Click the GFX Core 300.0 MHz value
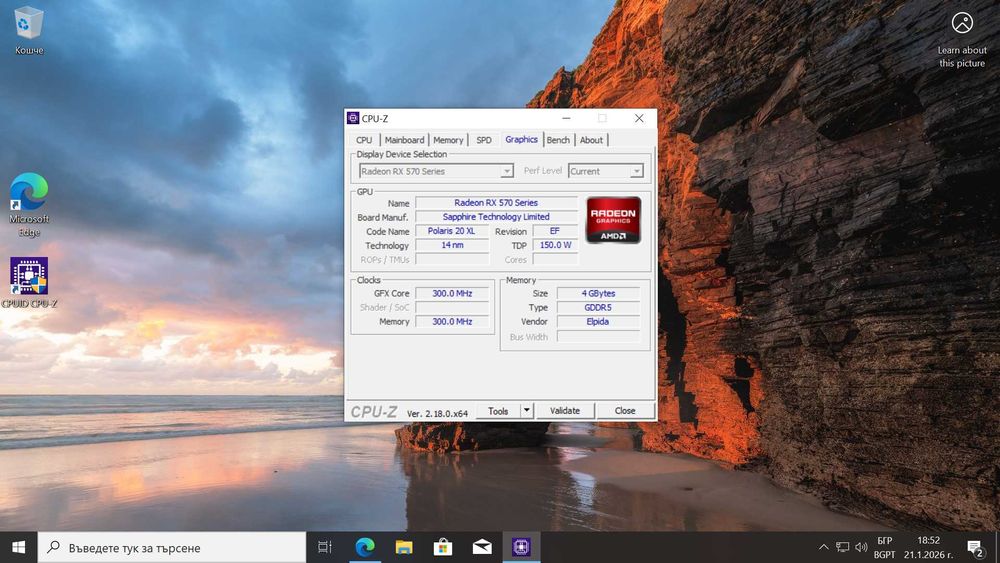Viewport: 1000px width, 563px height. 452,293
